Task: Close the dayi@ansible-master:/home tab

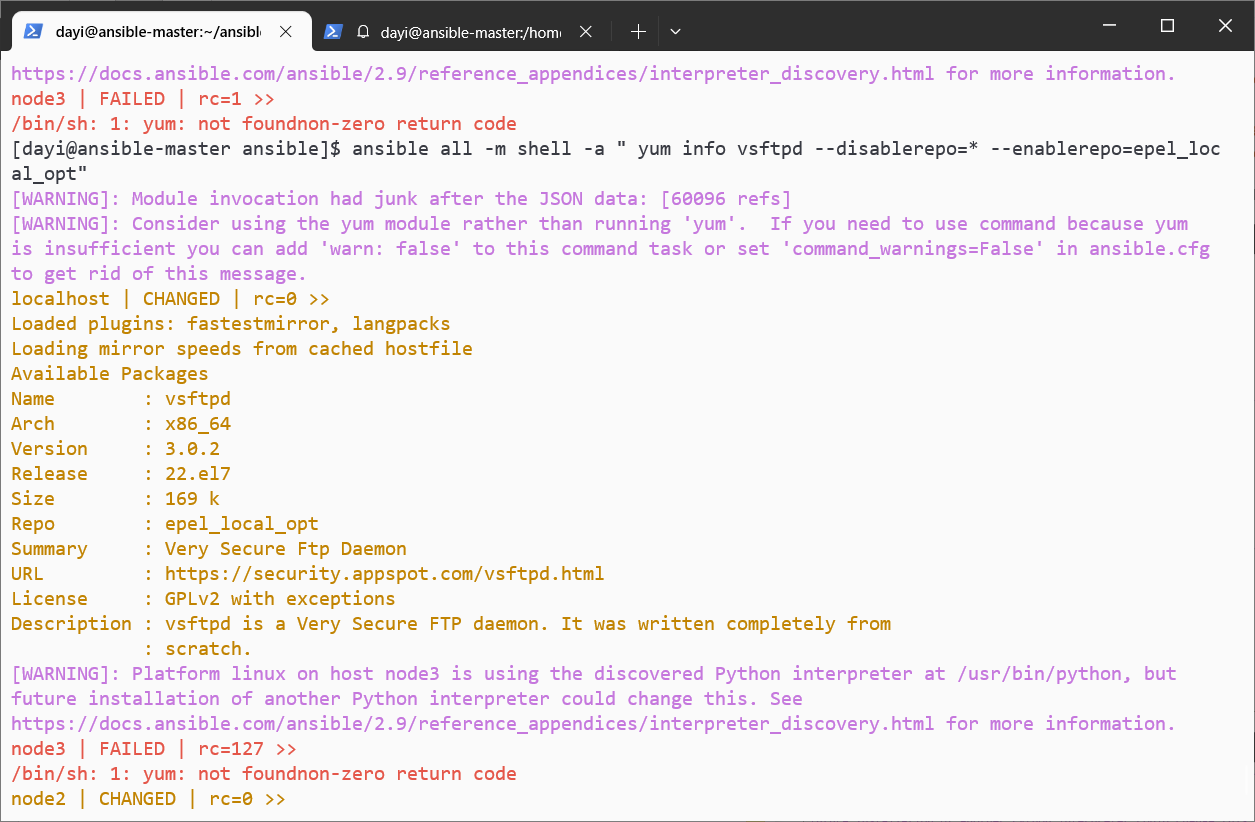Action: click(586, 32)
